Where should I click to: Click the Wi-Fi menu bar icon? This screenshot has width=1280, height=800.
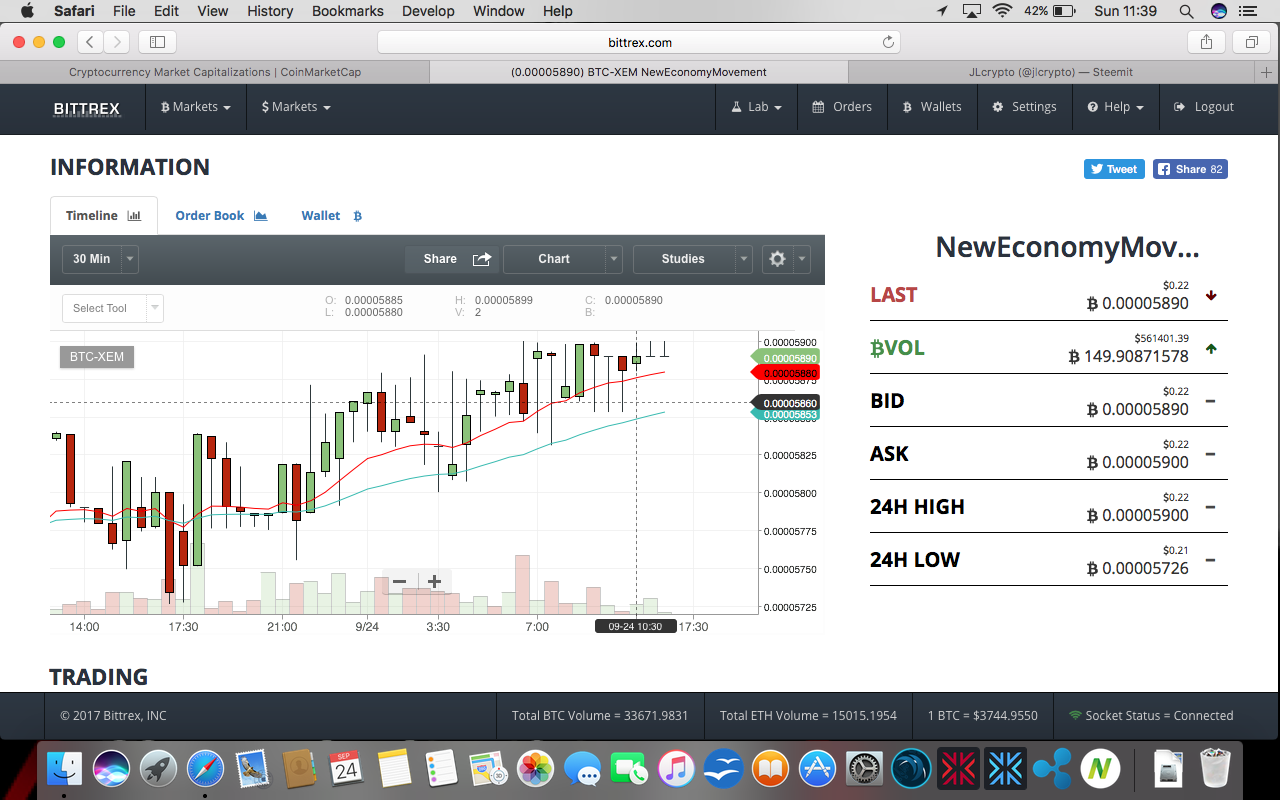tap(1002, 11)
